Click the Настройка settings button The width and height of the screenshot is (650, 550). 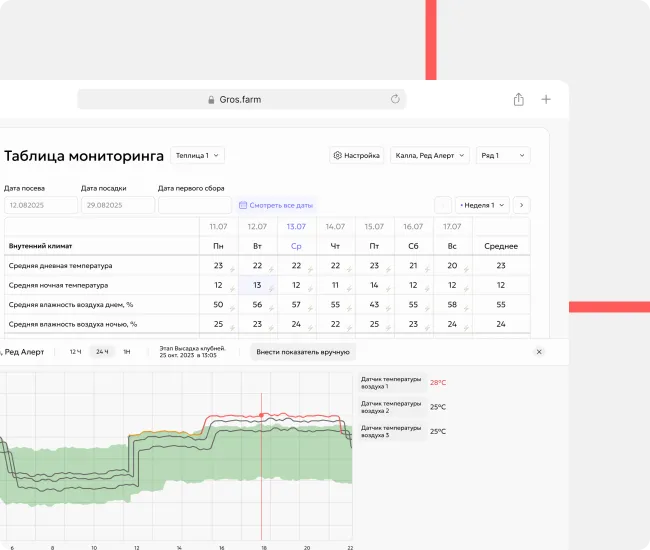pos(357,156)
